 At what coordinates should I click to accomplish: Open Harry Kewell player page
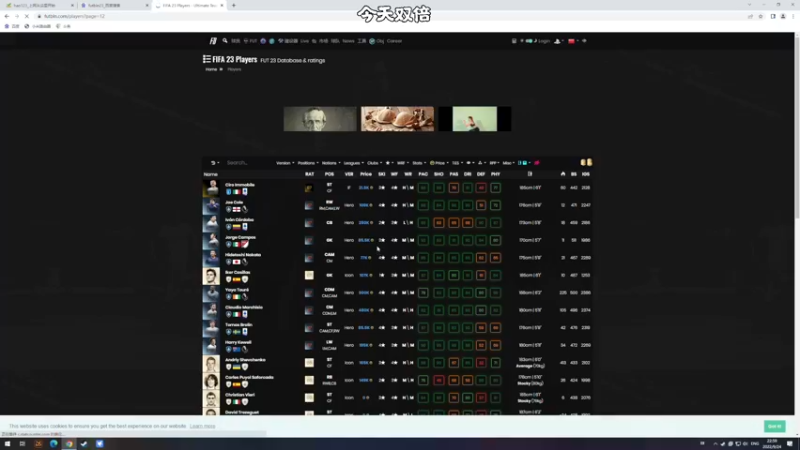point(238,342)
